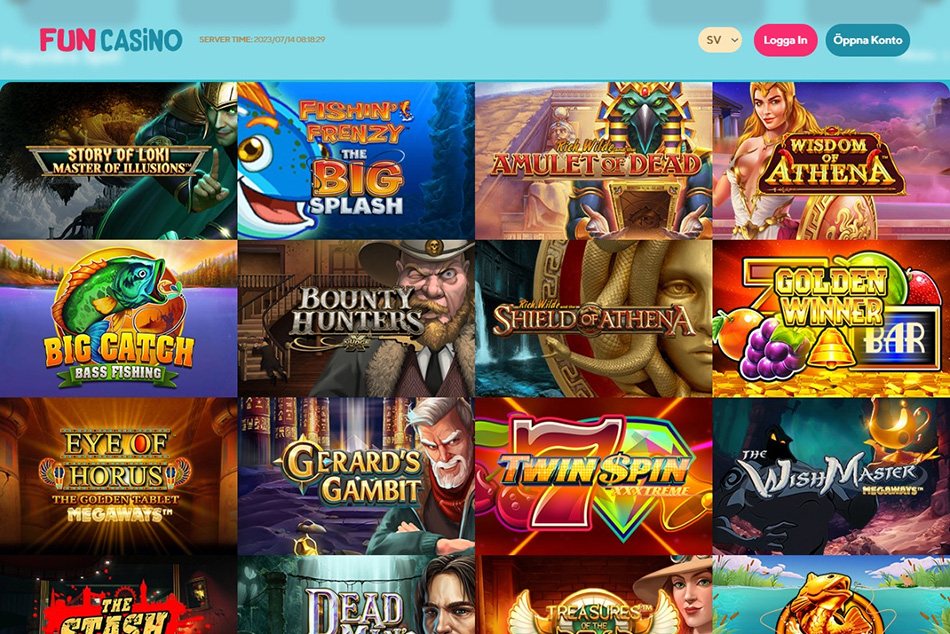This screenshot has height=634, width=950.
Task: Select the Amulet of Dead game tile
Action: pos(594,161)
